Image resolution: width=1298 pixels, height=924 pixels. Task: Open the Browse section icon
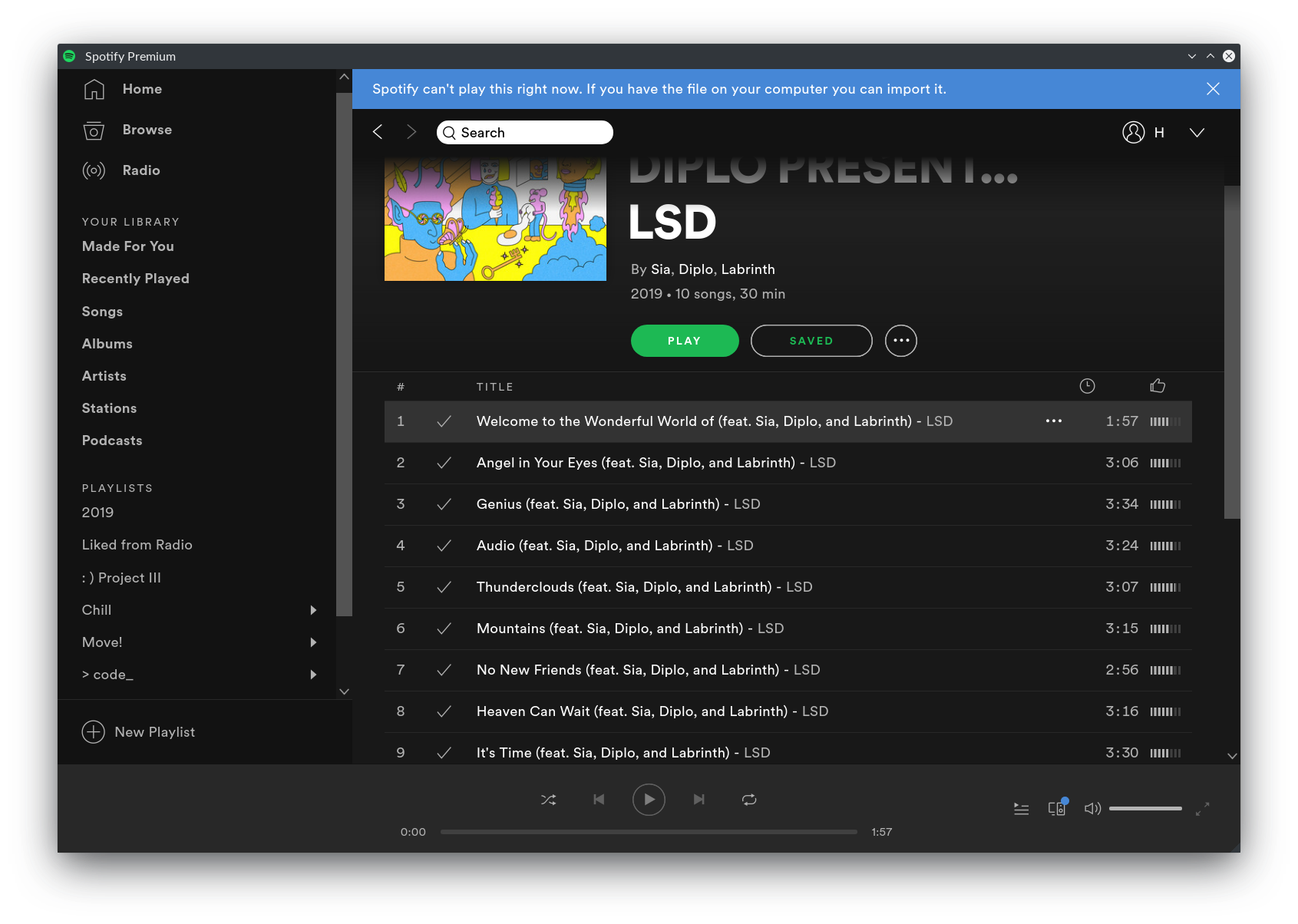94,130
